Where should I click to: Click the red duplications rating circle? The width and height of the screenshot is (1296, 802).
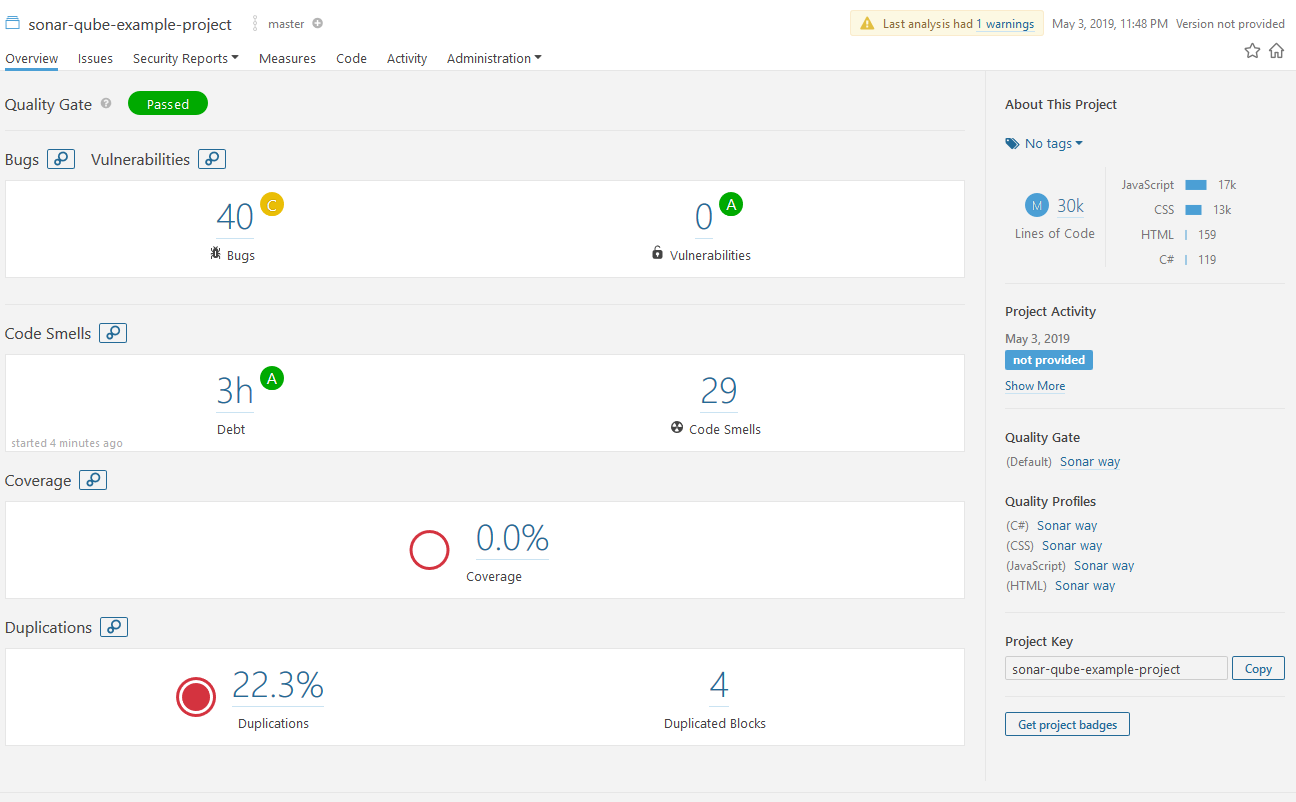click(x=196, y=697)
